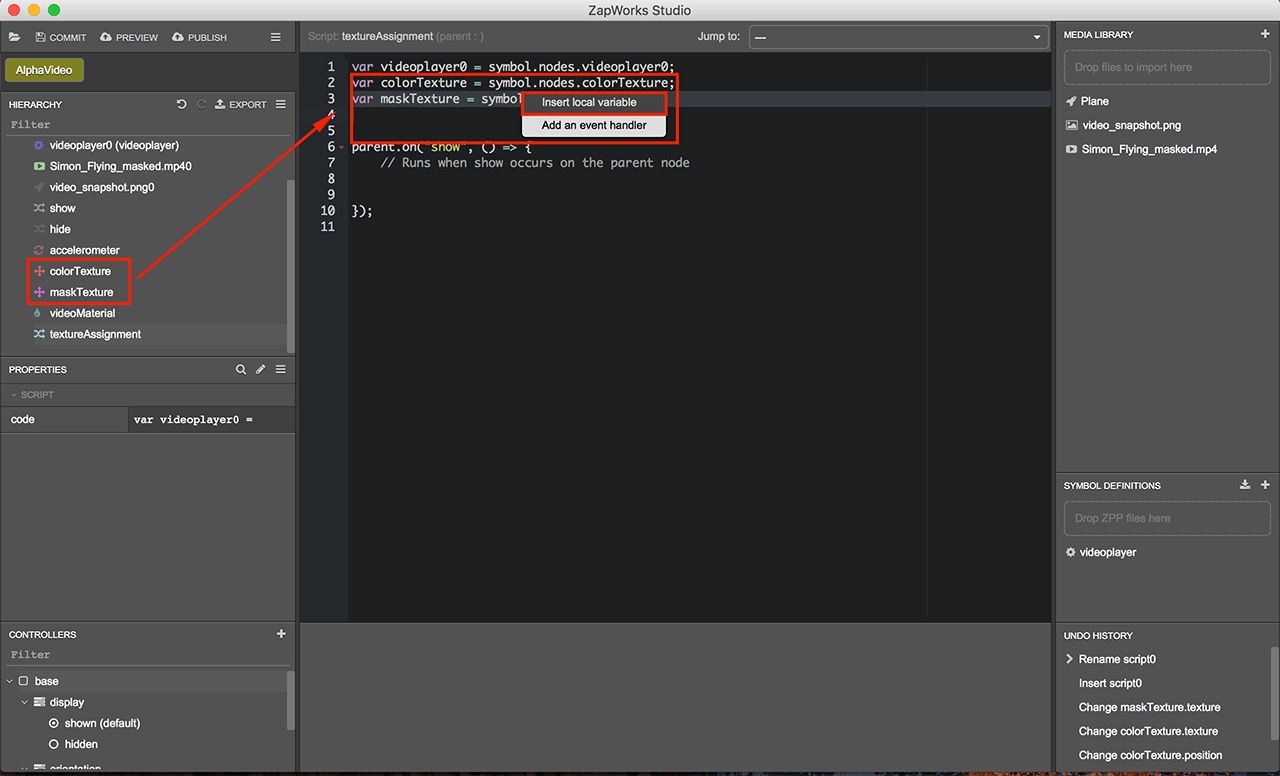Add a new controller with plus icon
The image size is (1280, 776).
coord(281,634)
